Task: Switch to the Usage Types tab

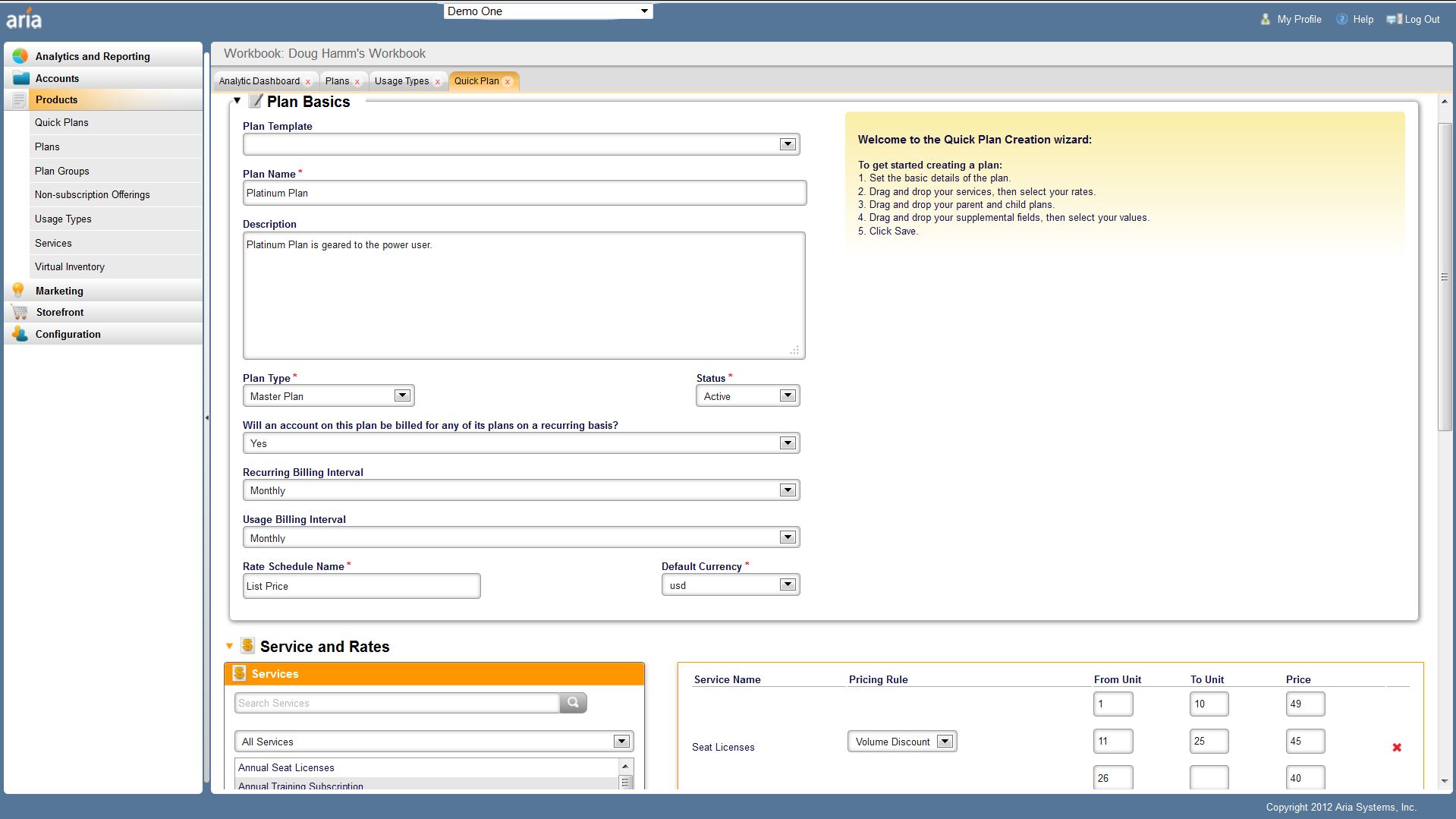Action: click(x=401, y=81)
